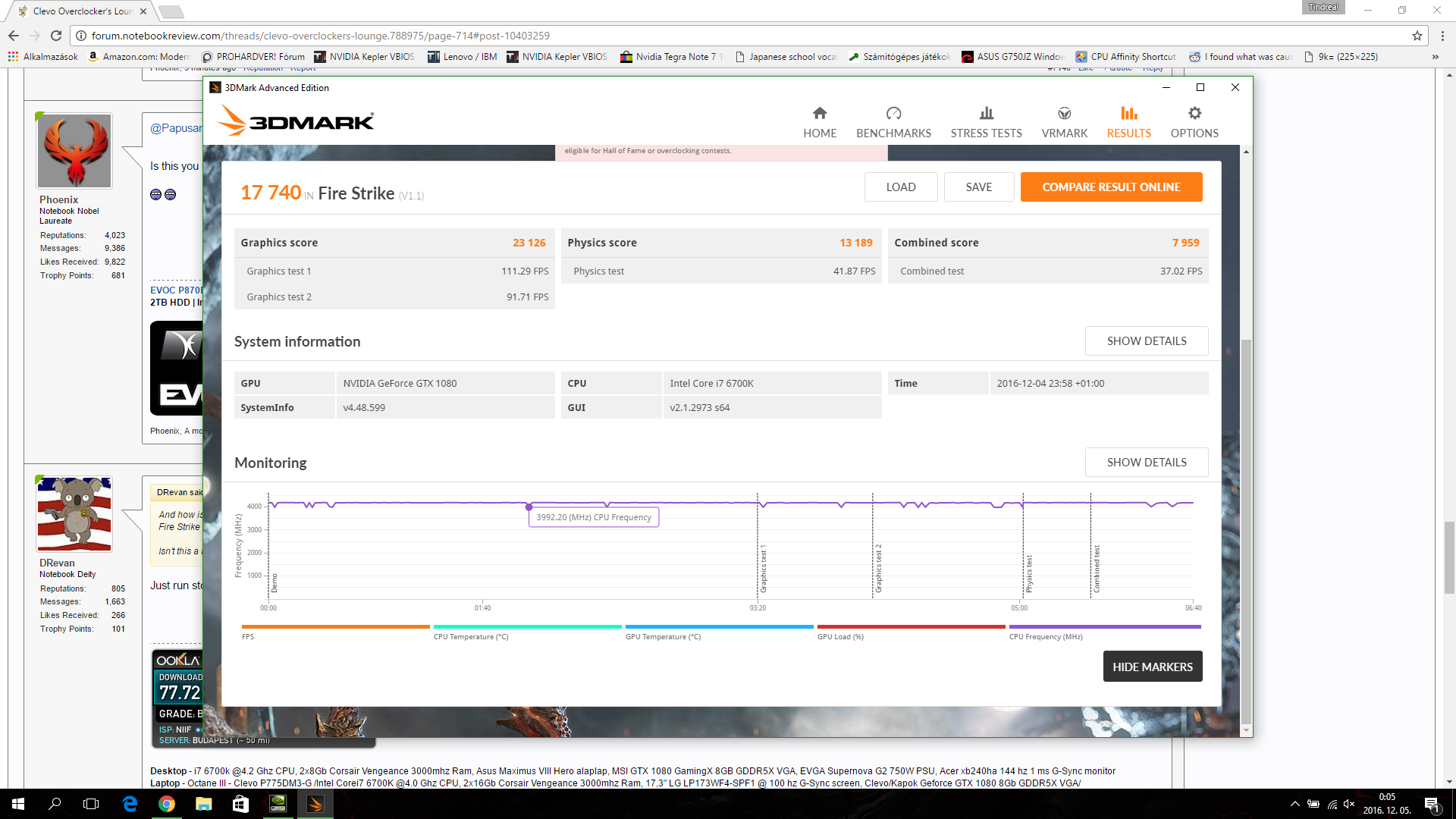Click the LOAD result button
This screenshot has width=1456, height=819.
901,187
